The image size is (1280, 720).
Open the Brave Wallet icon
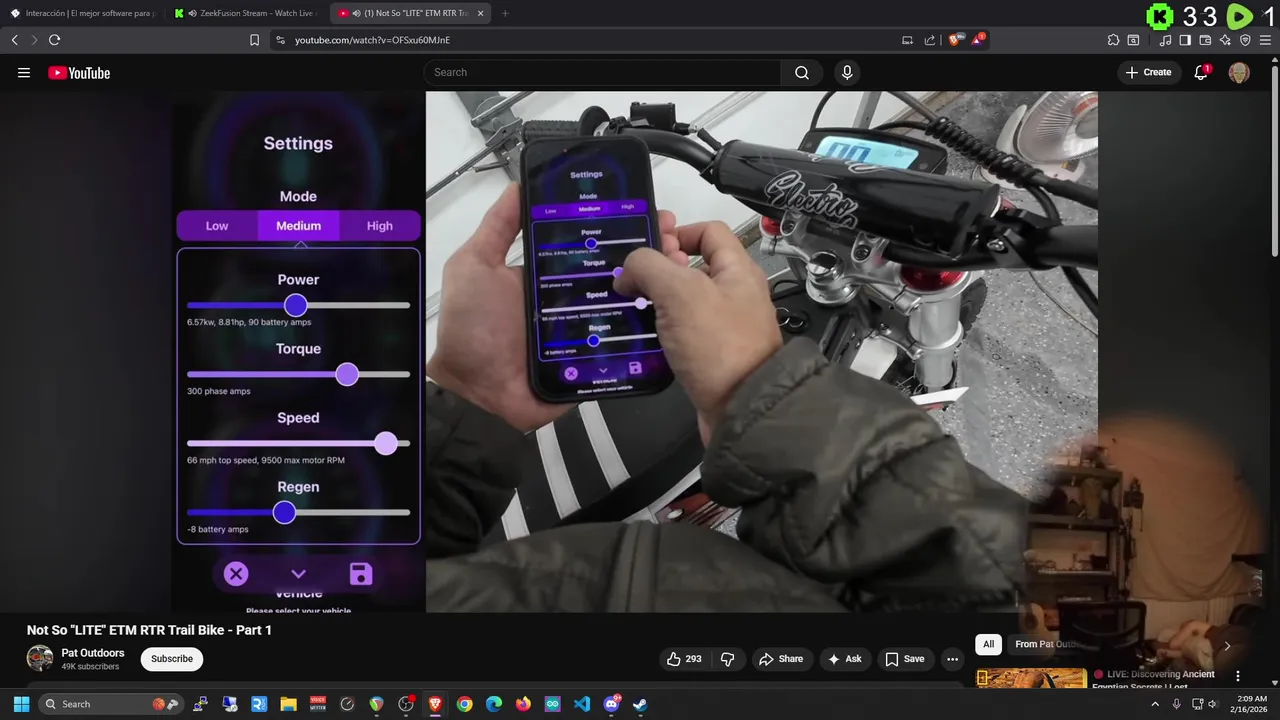tap(1205, 40)
